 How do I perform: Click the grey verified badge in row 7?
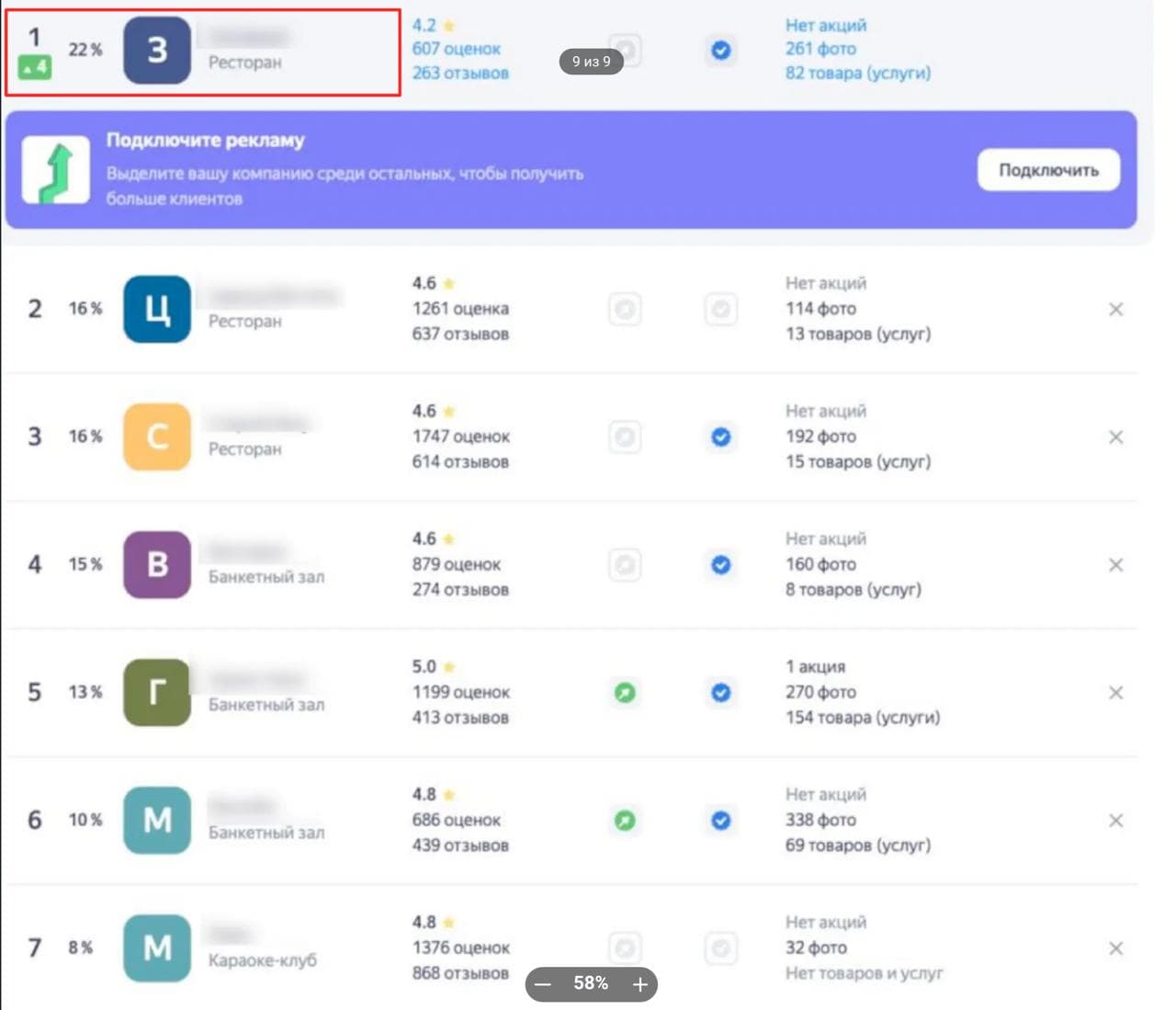click(721, 948)
